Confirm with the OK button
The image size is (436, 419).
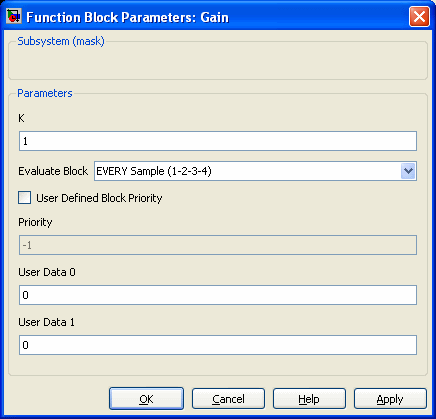point(146,399)
